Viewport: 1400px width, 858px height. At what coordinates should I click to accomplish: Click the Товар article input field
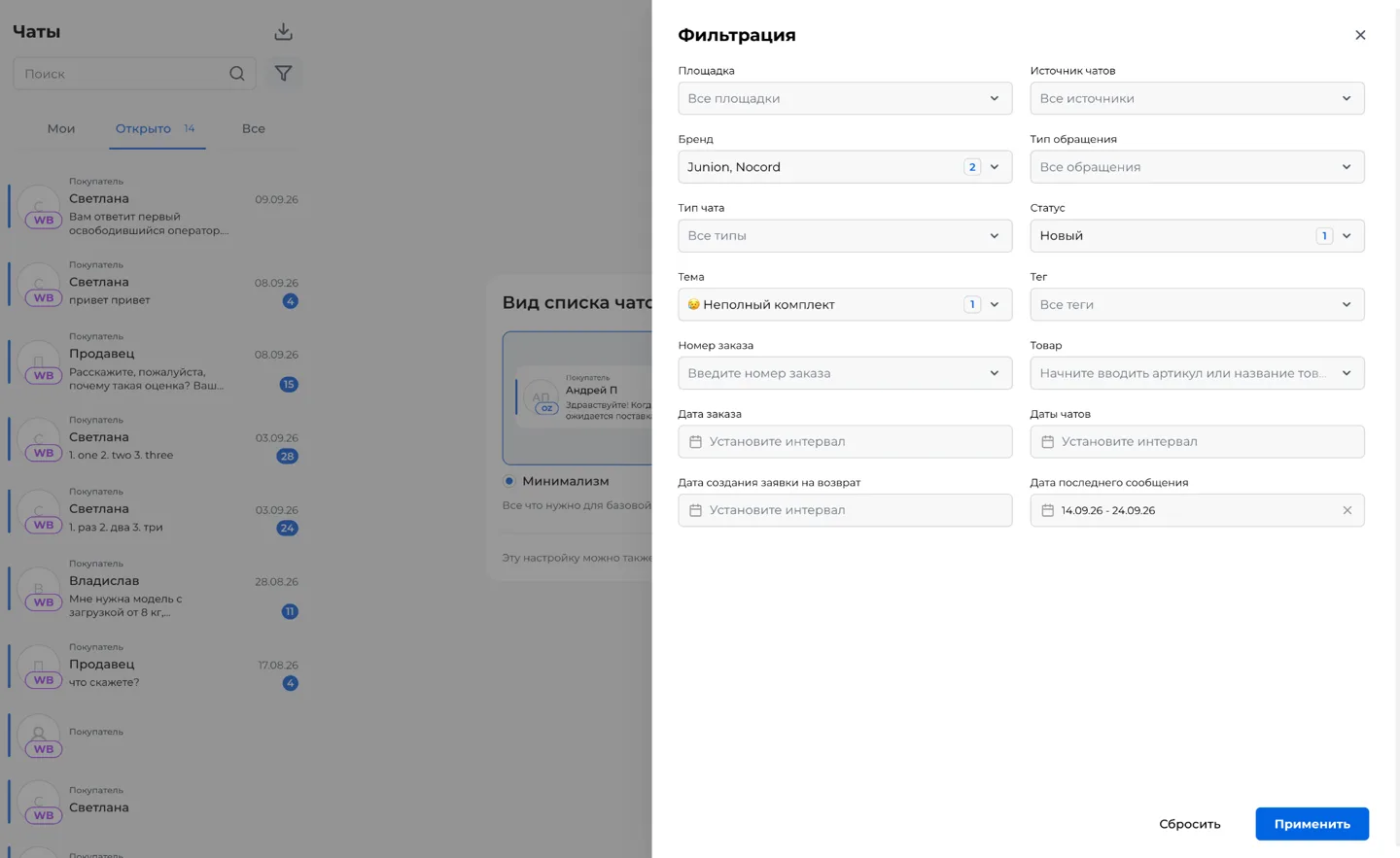point(1197,373)
